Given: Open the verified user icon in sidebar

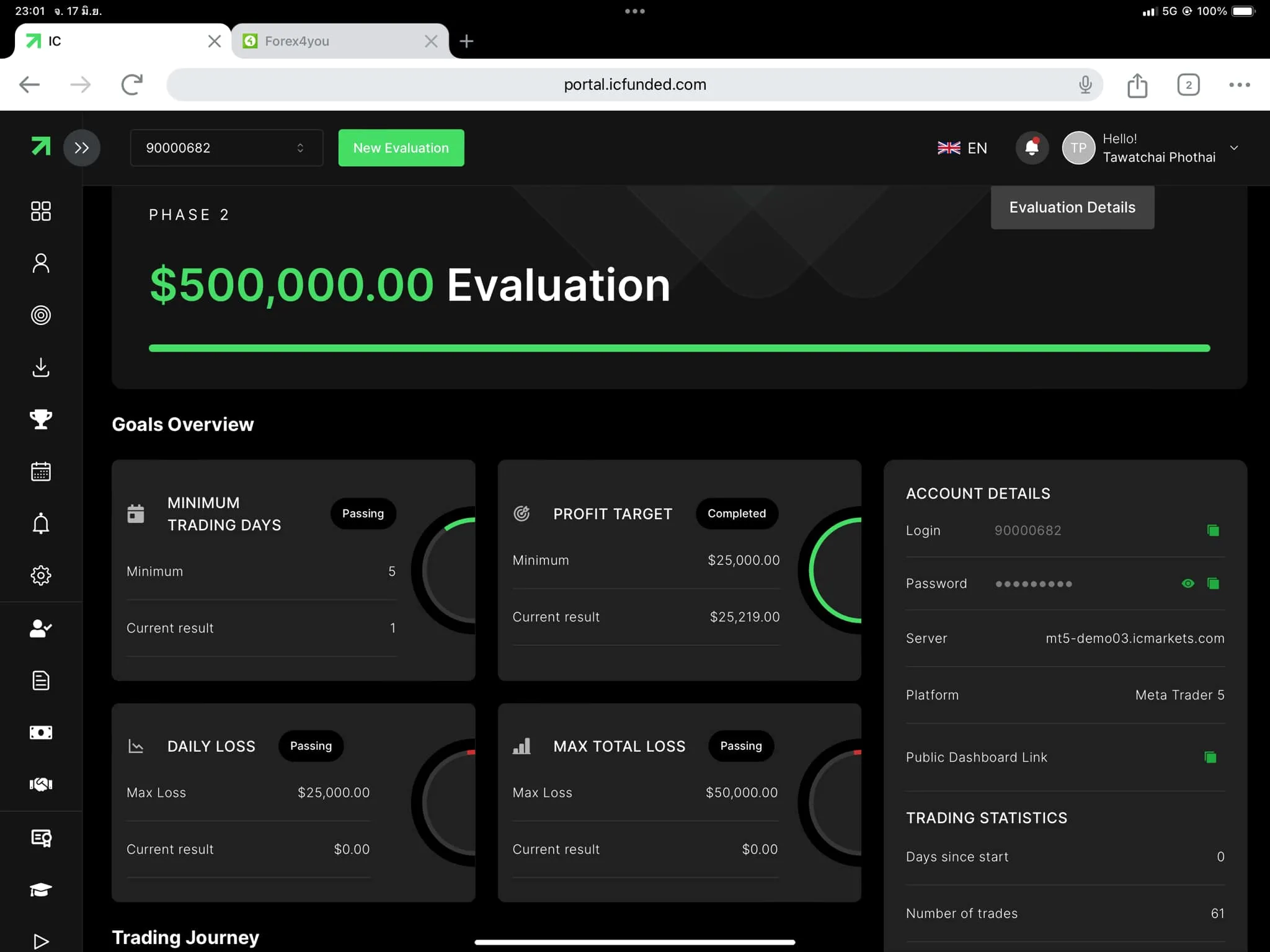Looking at the screenshot, I should (x=41, y=628).
